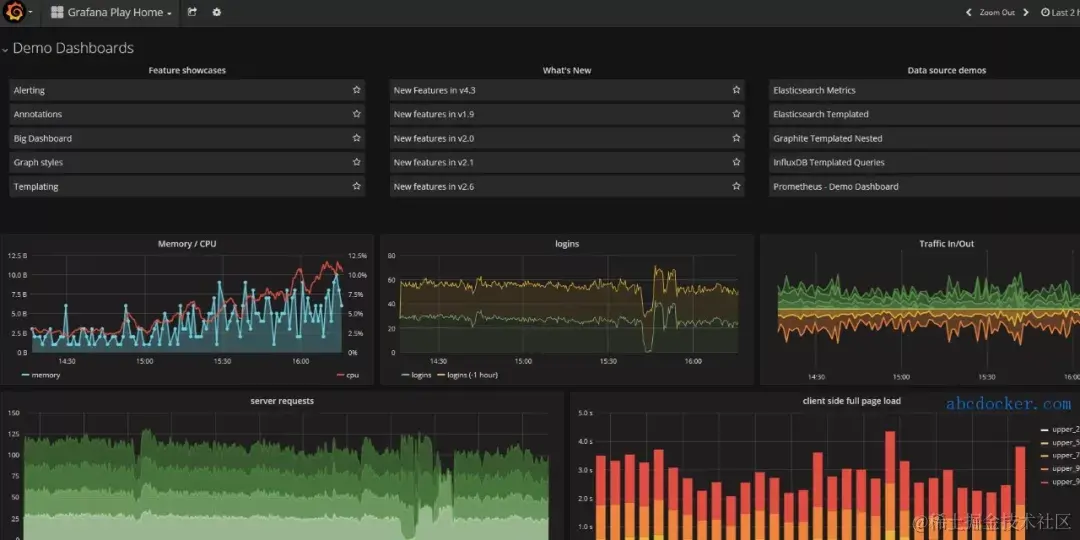Click the logins graph area
Screen dimensions: 1080x540
point(569,304)
